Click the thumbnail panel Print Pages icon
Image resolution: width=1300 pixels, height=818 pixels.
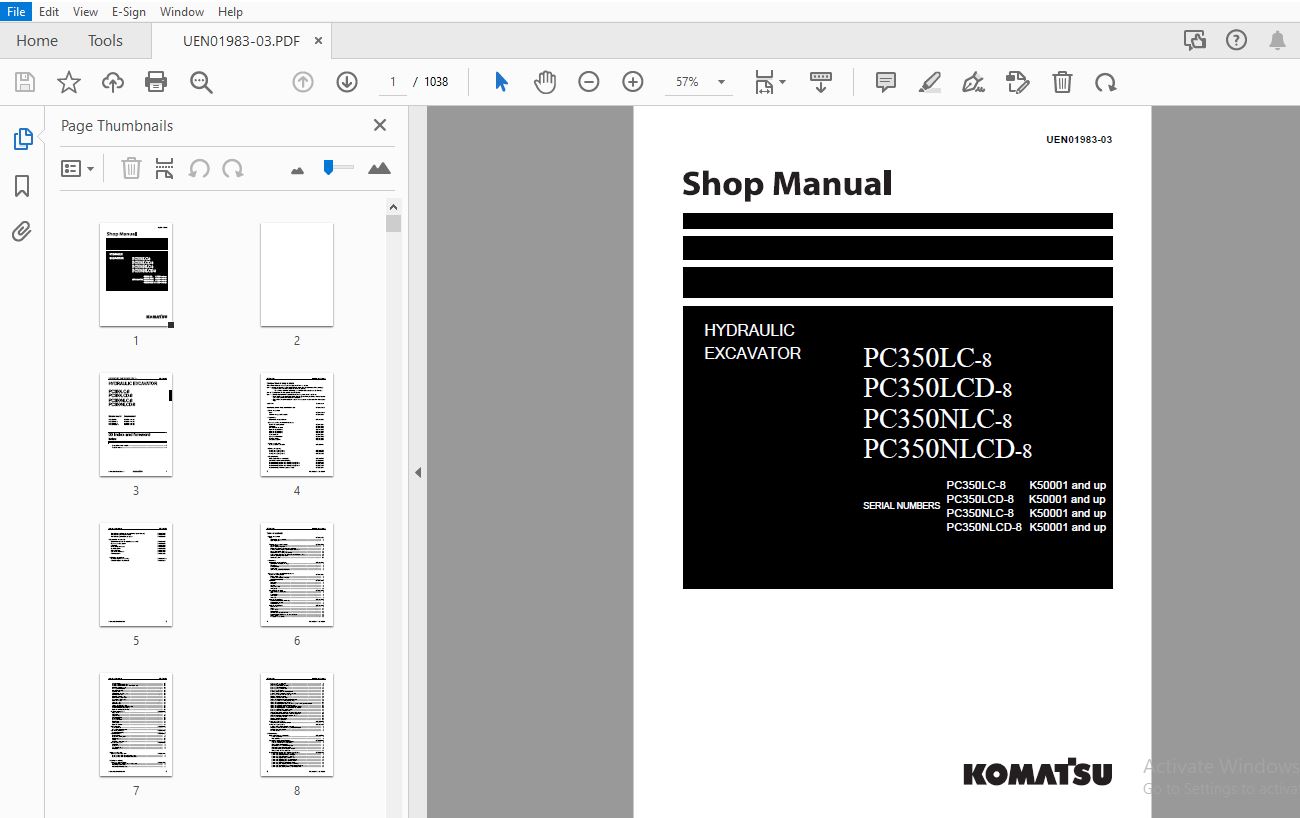164,169
